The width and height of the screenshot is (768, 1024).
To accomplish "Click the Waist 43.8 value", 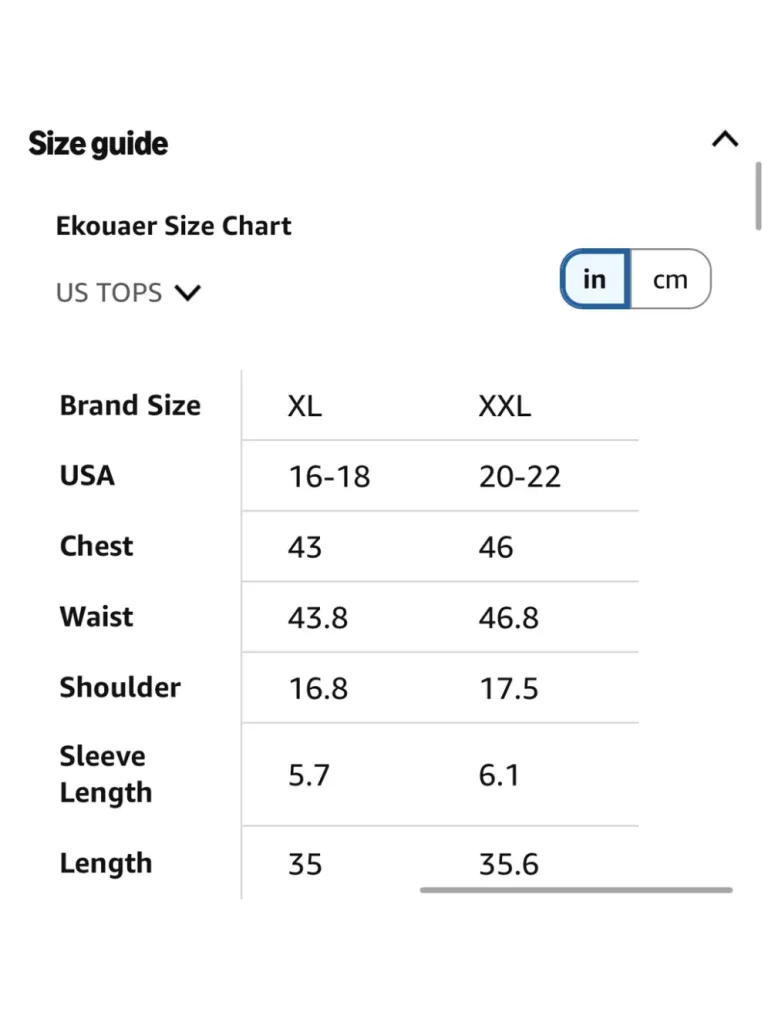I will [318, 618].
